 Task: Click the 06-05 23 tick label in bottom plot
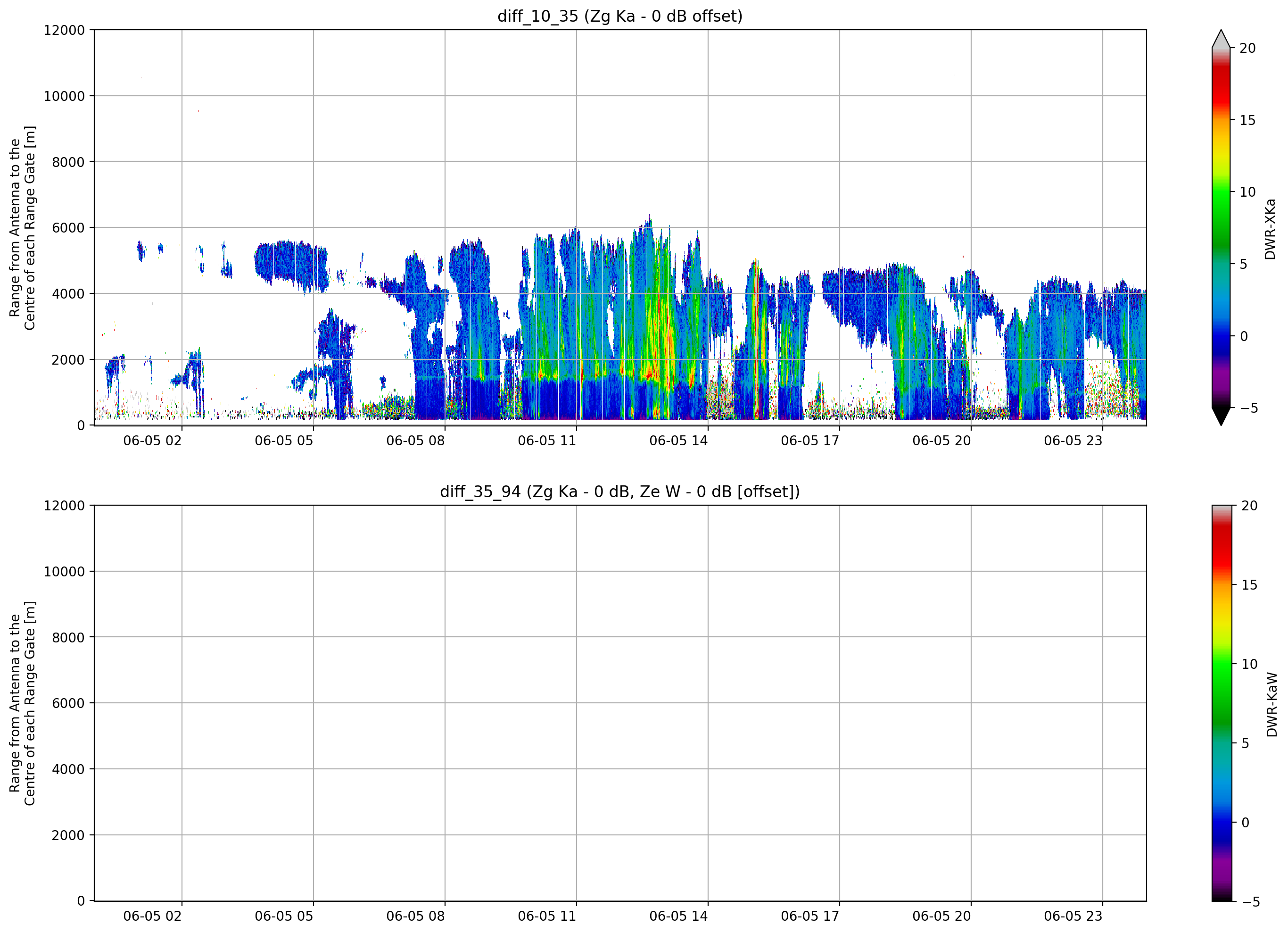pyautogui.click(x=1073, y=916)
